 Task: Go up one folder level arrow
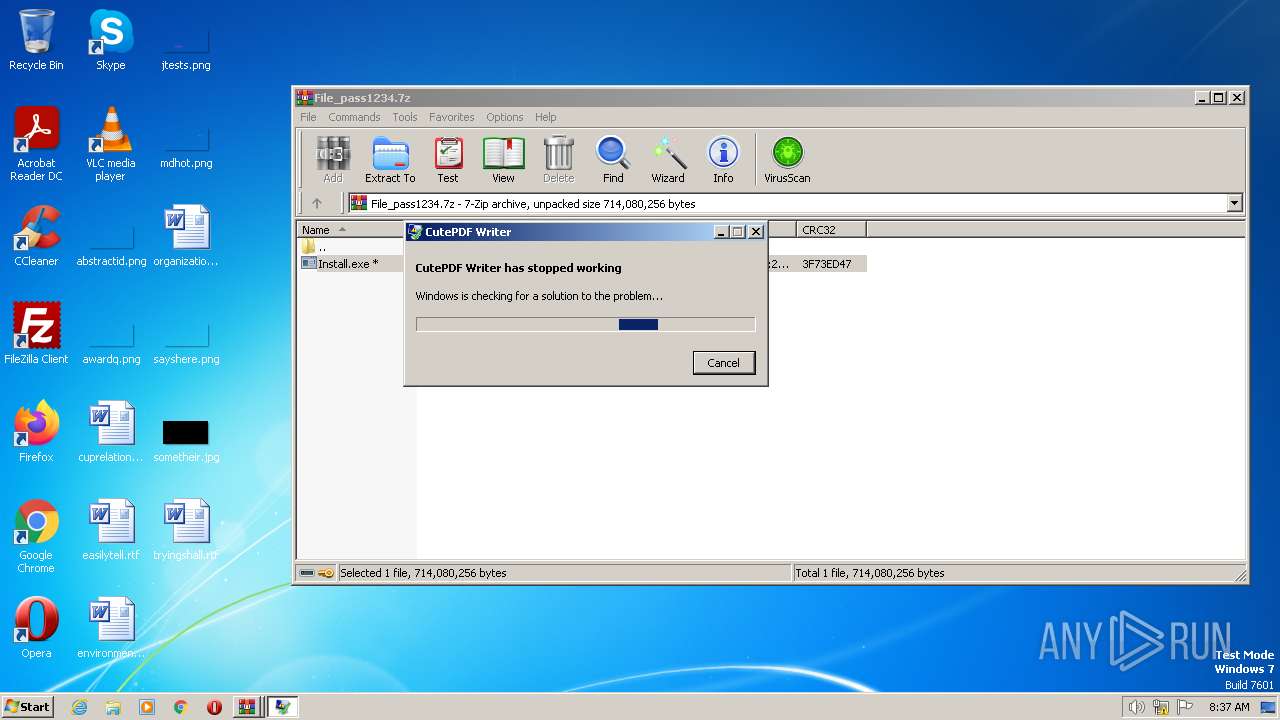pyautogui.click(x=317, y=203)
